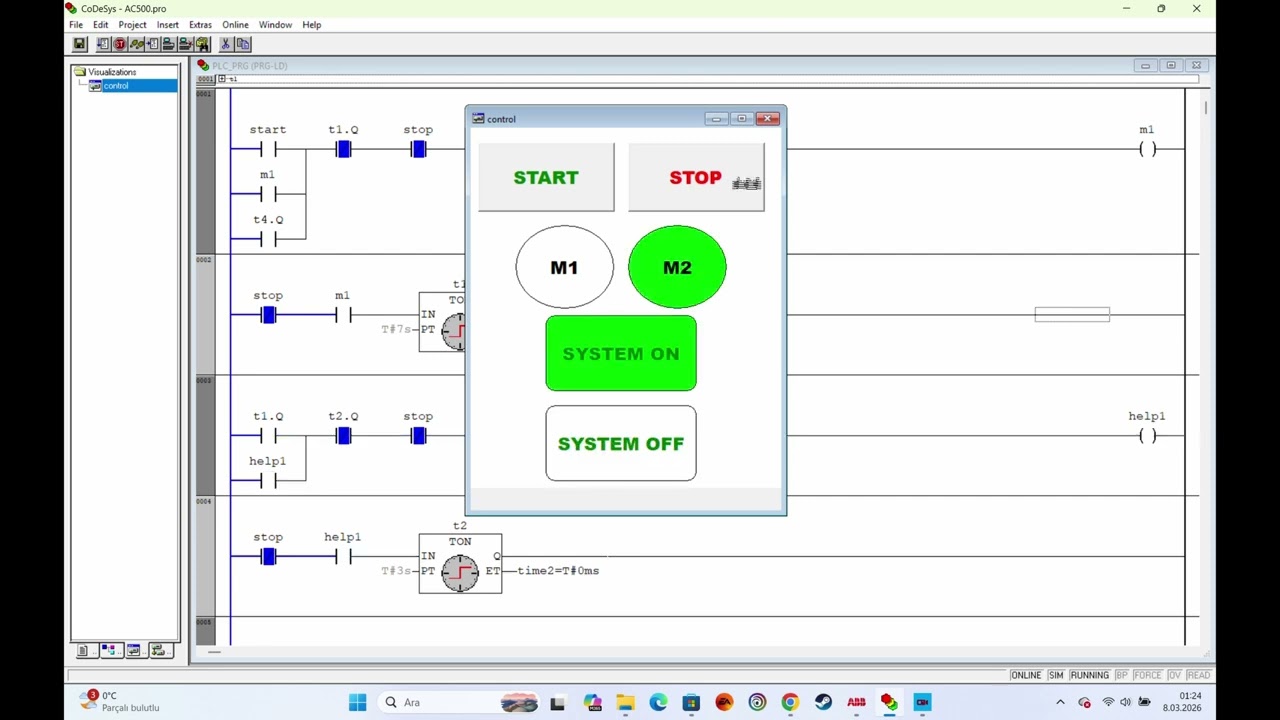
Task: Click the m1 contact in network 0002
Action: (343, 315)
